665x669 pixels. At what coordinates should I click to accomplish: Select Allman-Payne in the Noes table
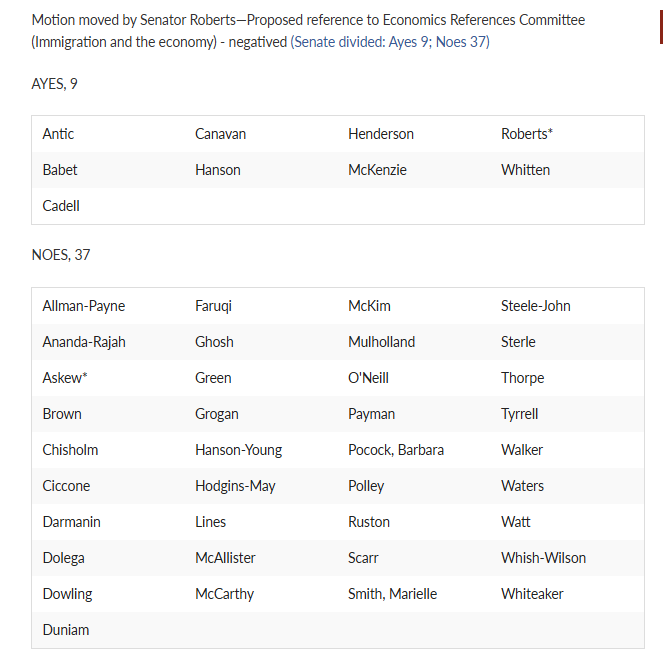(x=84, y=306)
